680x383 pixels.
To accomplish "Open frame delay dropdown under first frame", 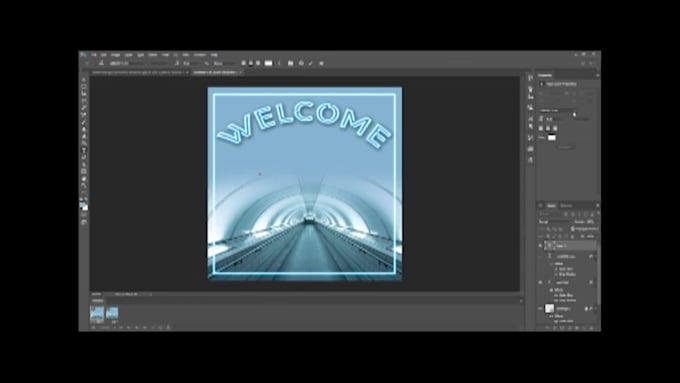I will (x=98, y=322).
